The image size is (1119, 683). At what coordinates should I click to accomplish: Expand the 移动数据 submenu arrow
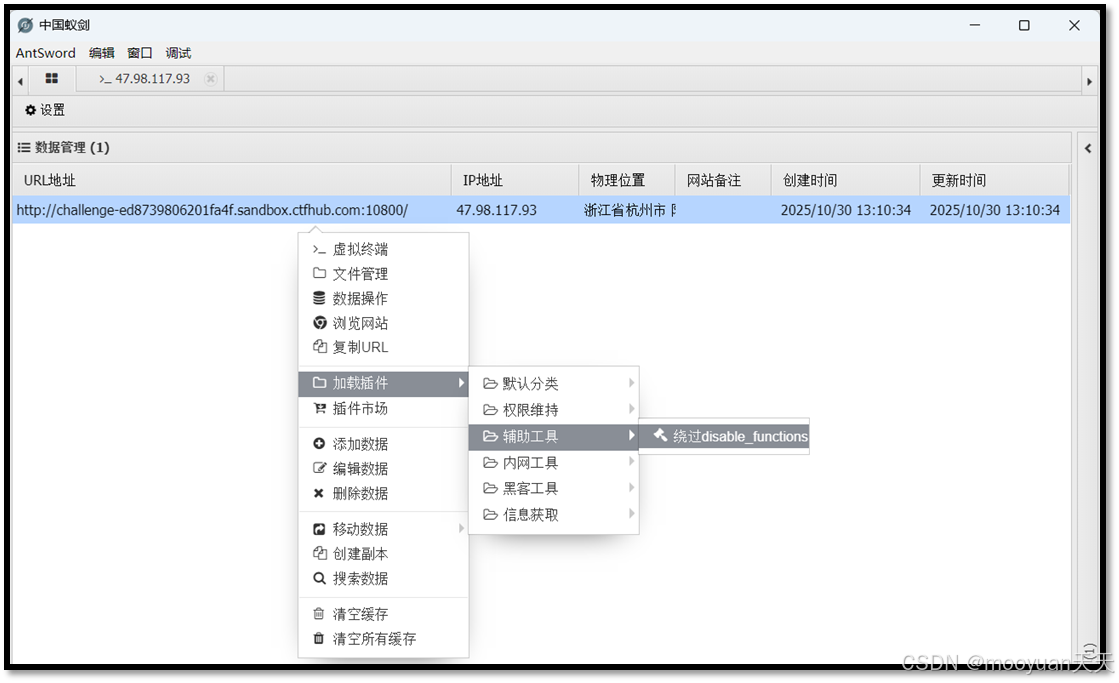[x=461, y=528]
